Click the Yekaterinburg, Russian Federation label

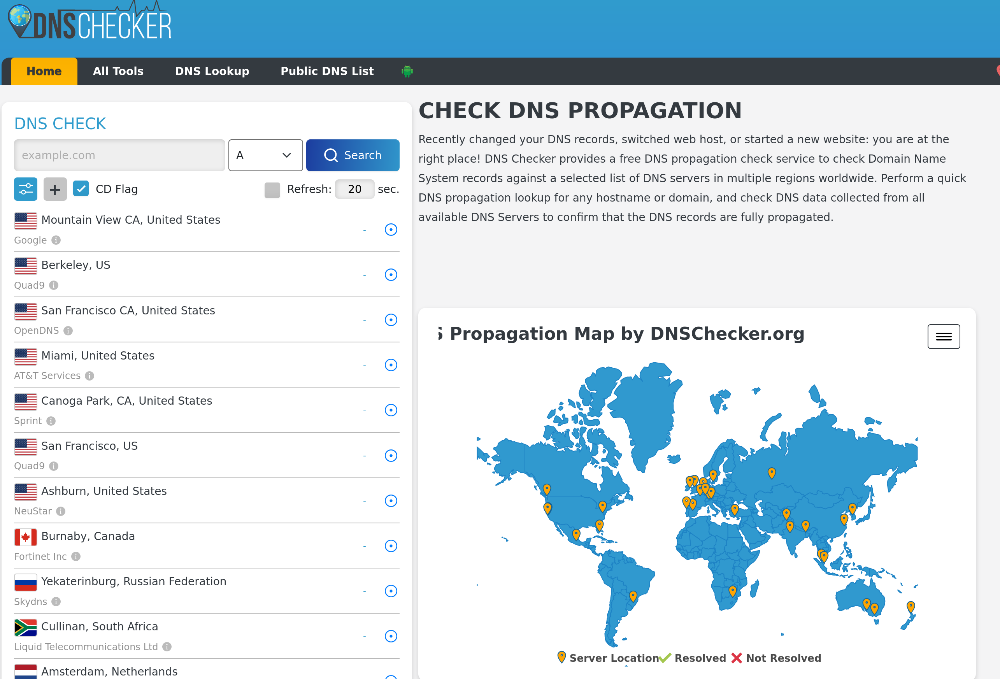pyautogui.click(x=134, y=581)
